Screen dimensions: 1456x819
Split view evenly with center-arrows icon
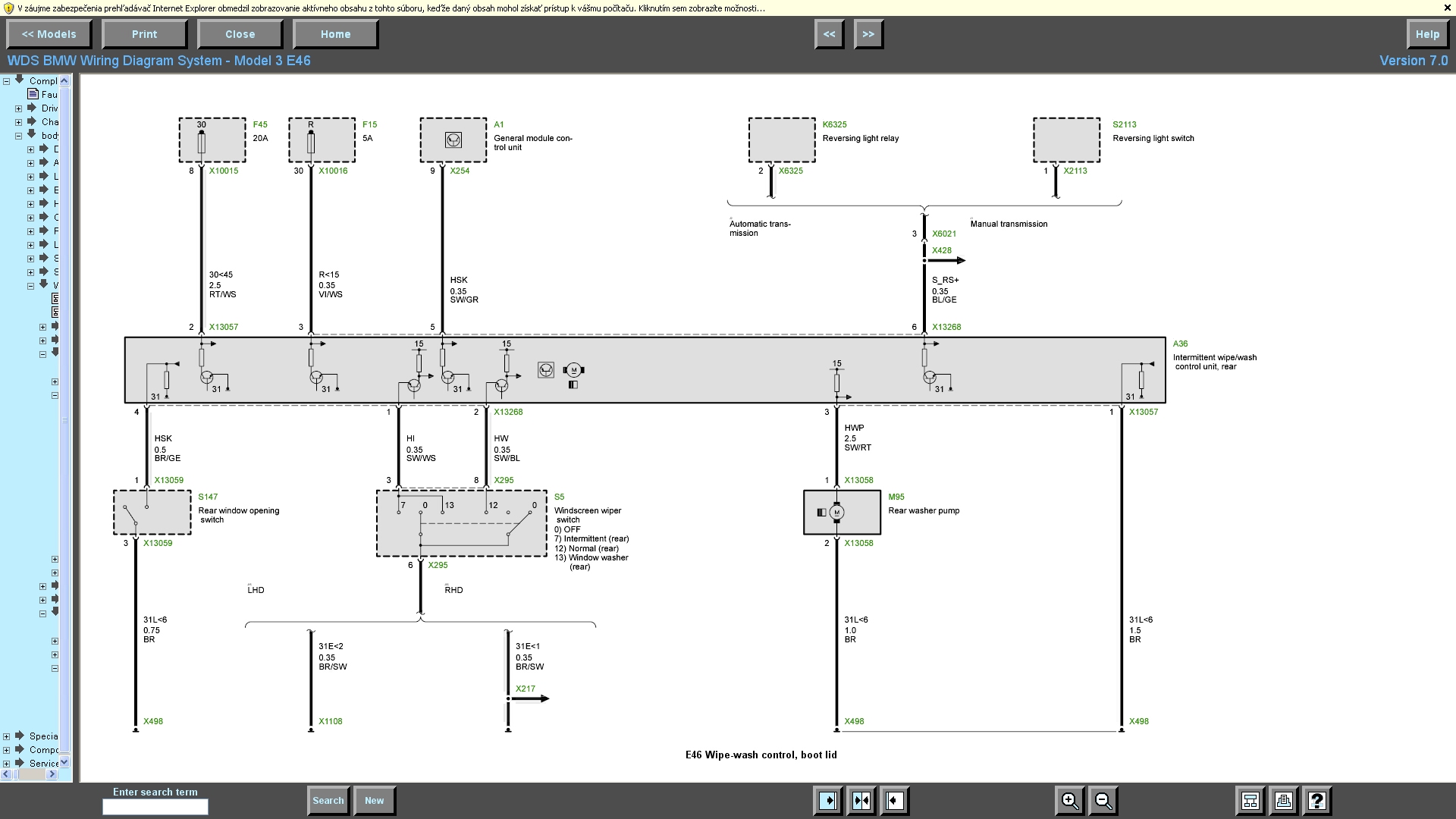point(861,801)
